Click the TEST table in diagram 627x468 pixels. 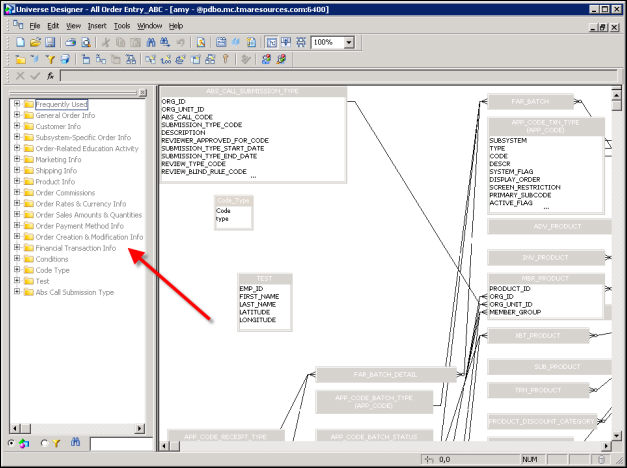click(264, 301)
